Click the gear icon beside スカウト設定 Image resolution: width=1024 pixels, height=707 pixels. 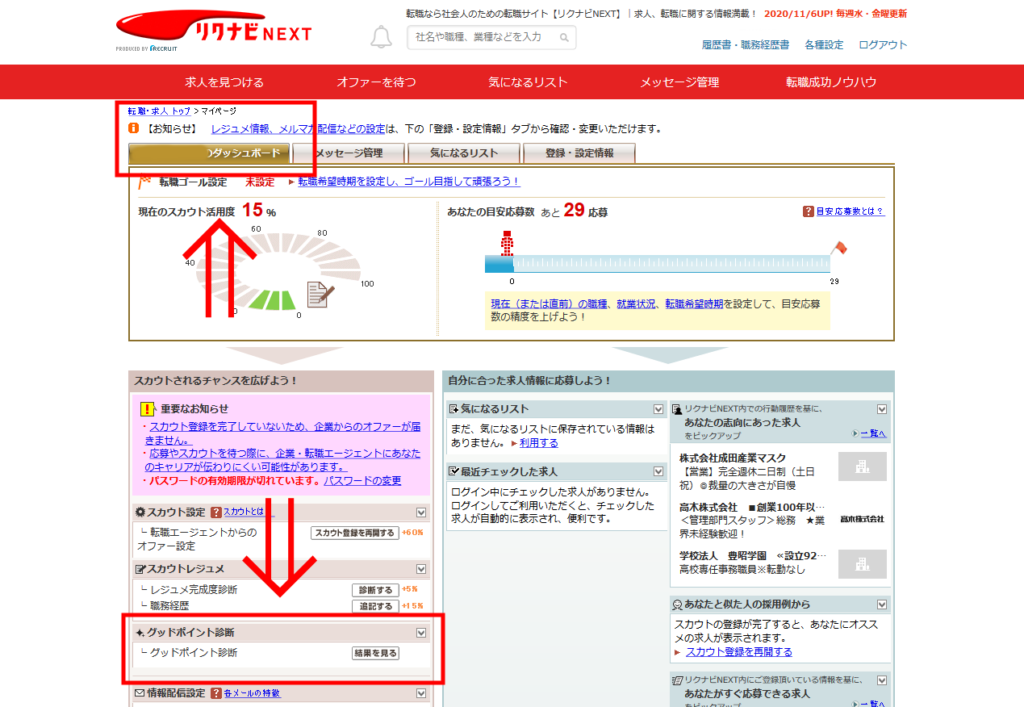click(x=140, y=512)
